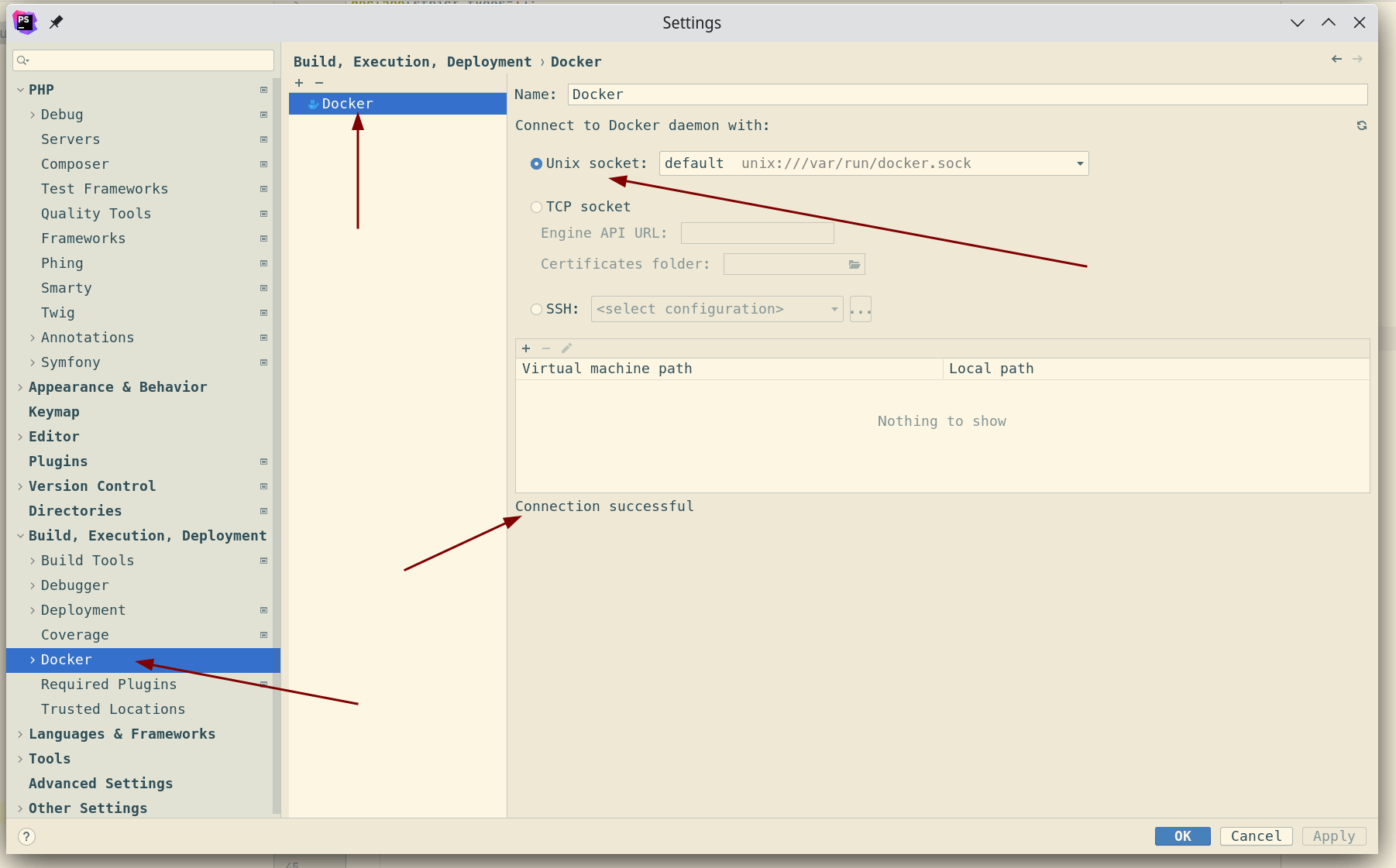
Task: Navigate back with the left arrow
Action: (x=1336, y=59)
